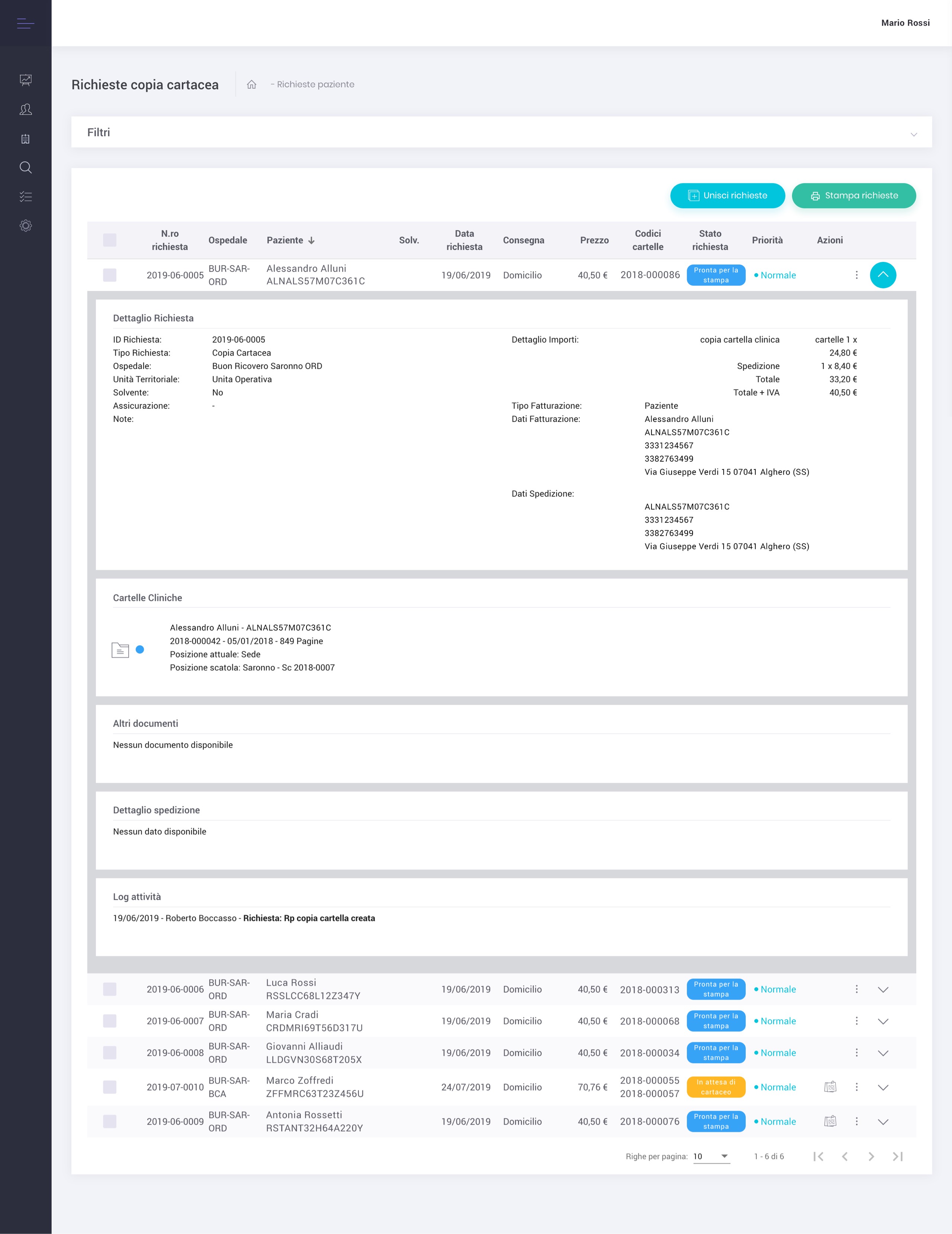The height and width of the screenshot is (1234, 952).
Task: Open the dashboard chart sidebar icon
Action: coord(25,80)
